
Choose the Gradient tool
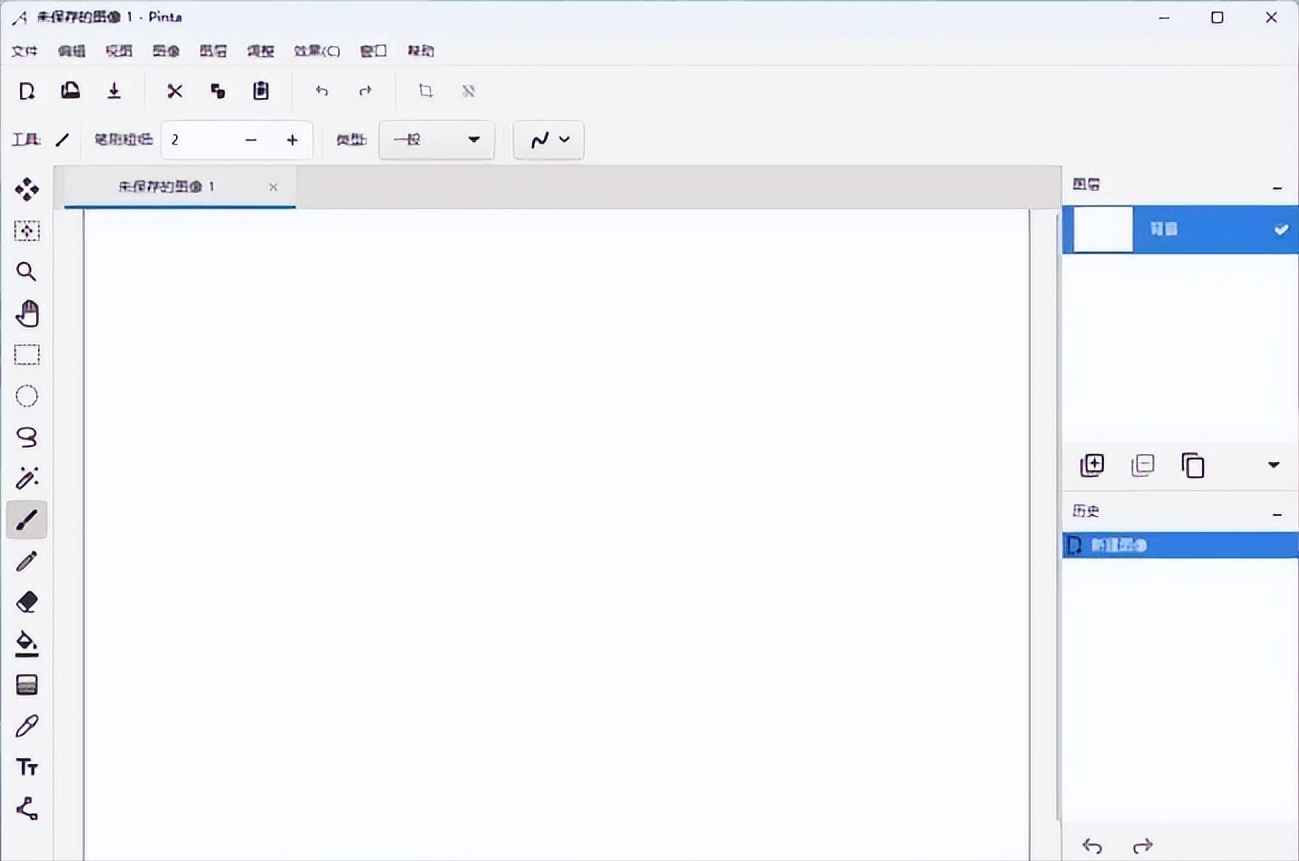coord(27,685)
